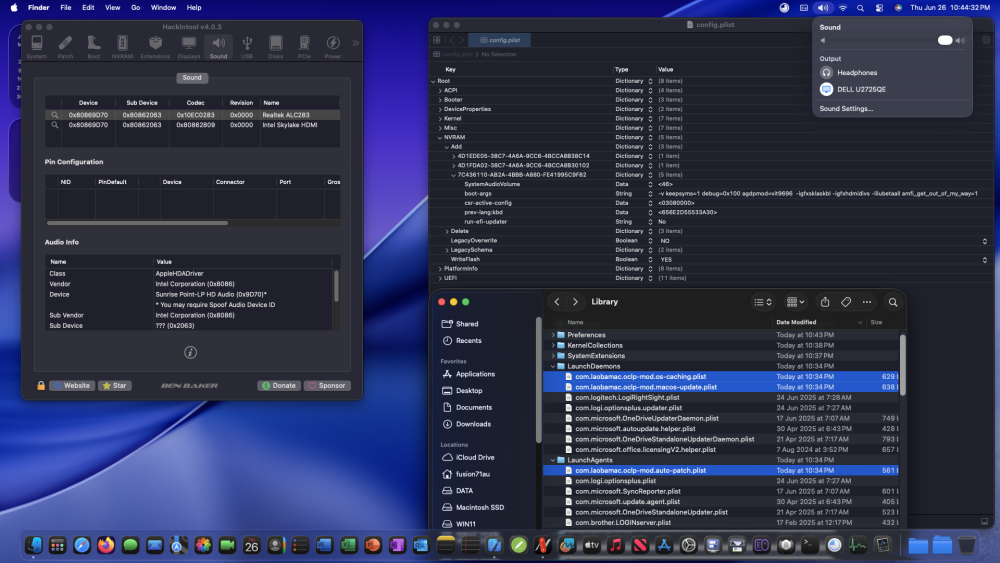This screenshot has height=563, width=1000.
Task: Open the more actions ellipsis in Finder toolbar
Action: pos(867,302)
